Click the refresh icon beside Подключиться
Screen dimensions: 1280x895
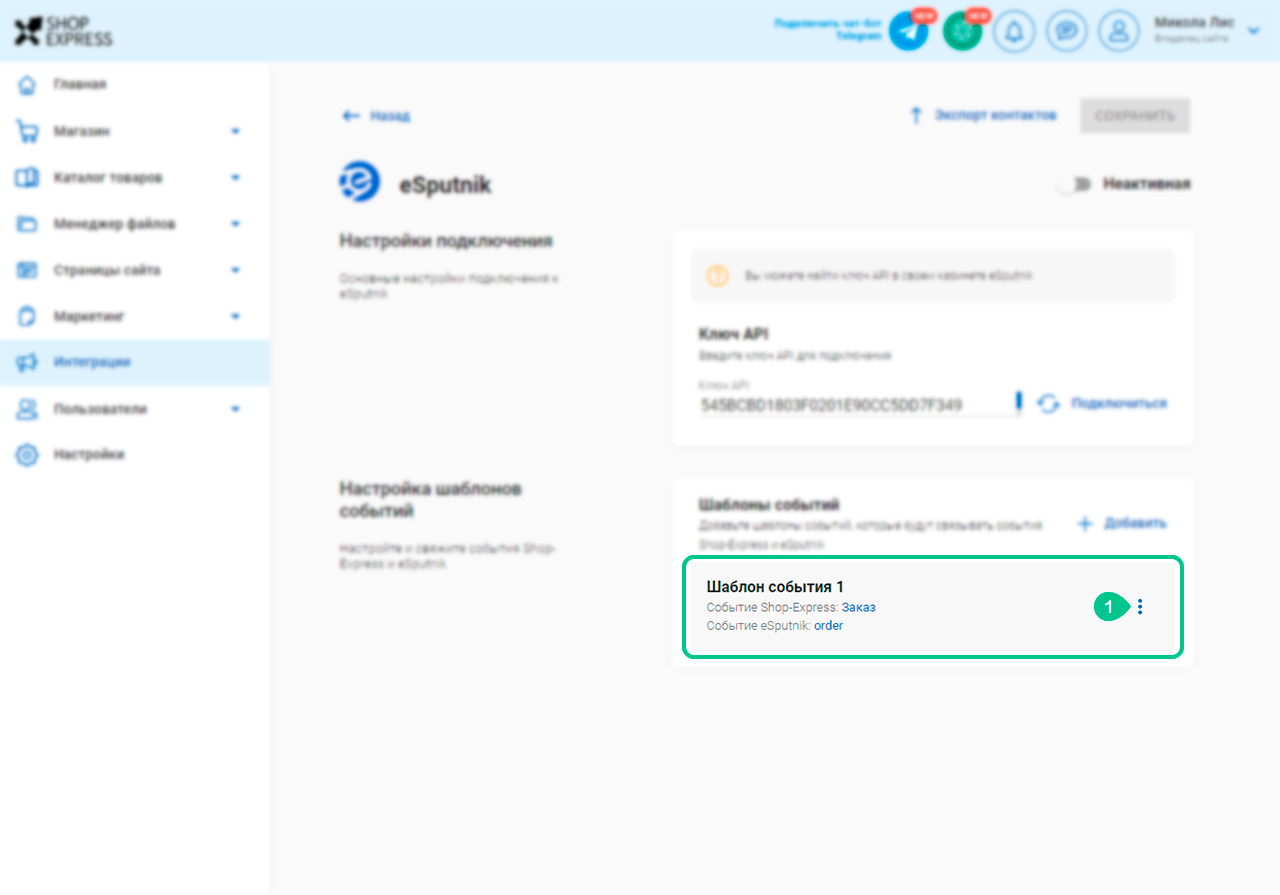tap(1048, 404)
